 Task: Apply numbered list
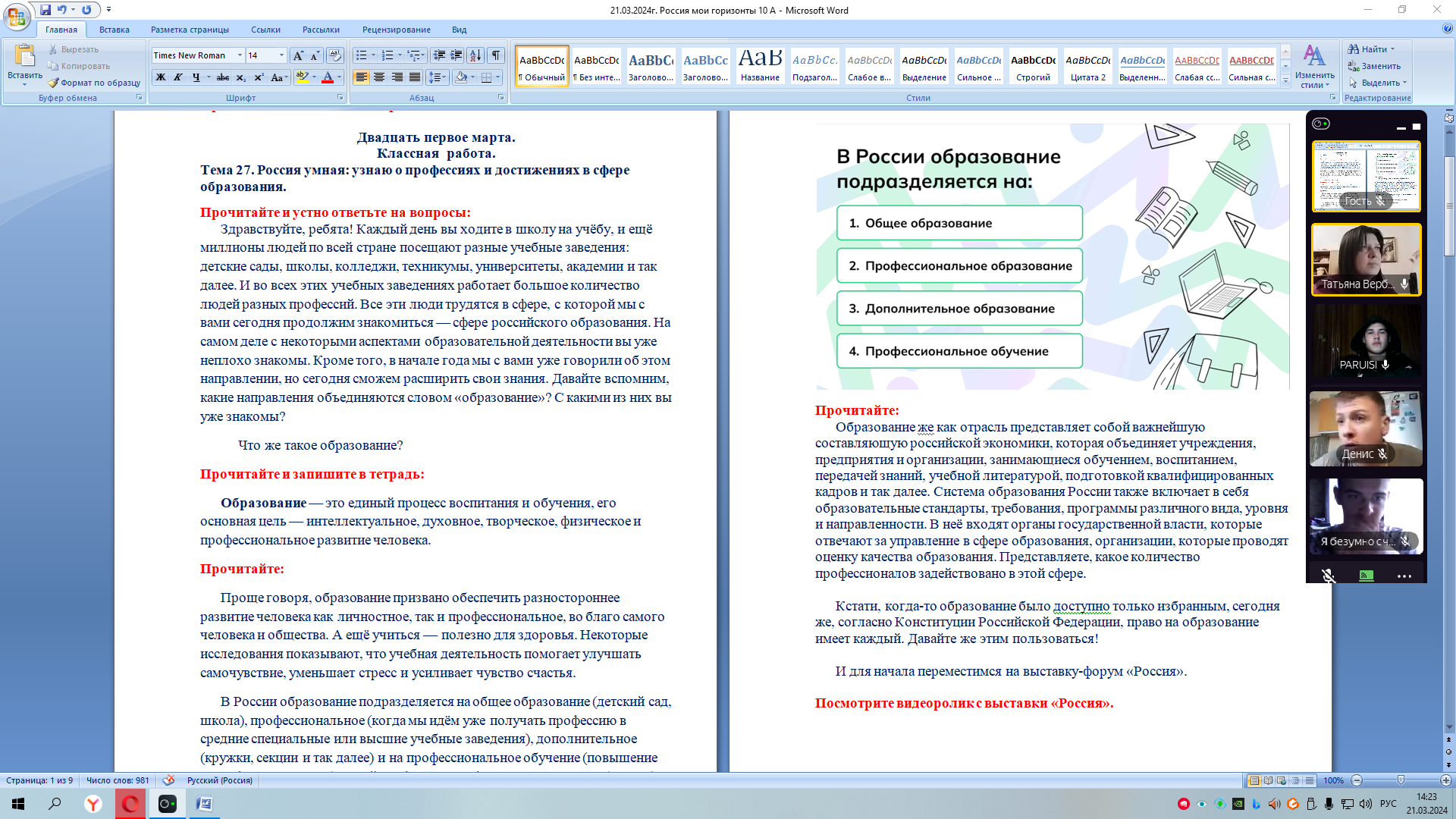(388, 55)
